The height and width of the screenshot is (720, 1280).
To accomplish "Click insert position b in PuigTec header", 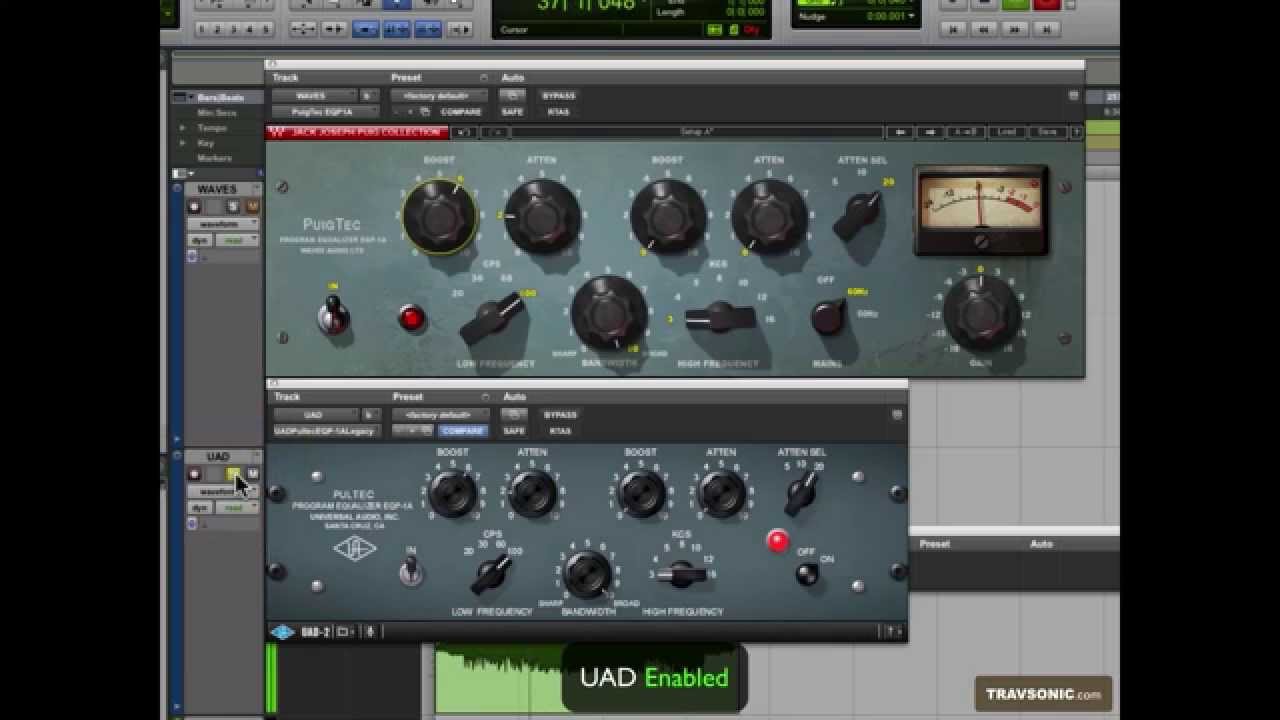I will tap(368, 96).
